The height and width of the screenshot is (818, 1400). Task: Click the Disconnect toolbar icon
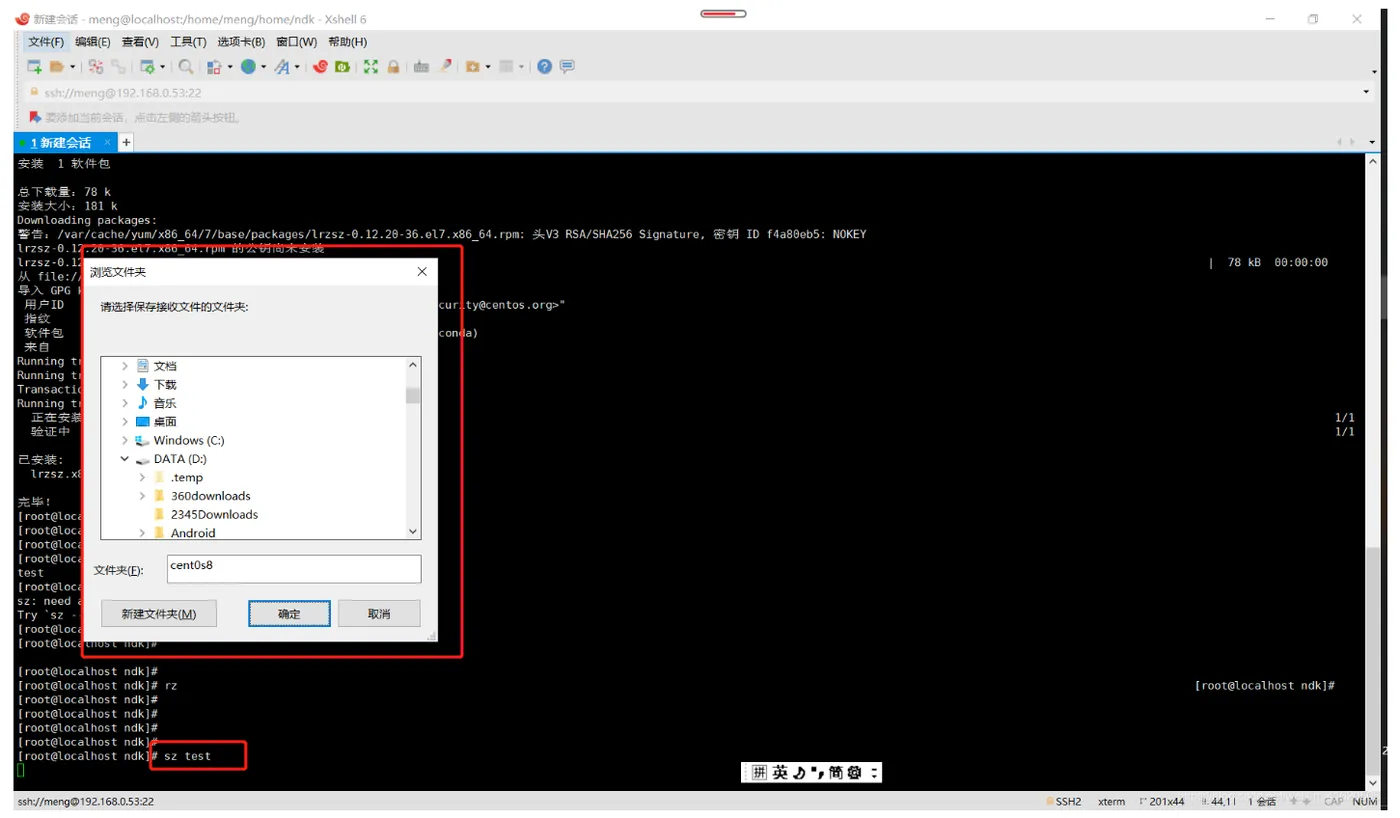96,67
